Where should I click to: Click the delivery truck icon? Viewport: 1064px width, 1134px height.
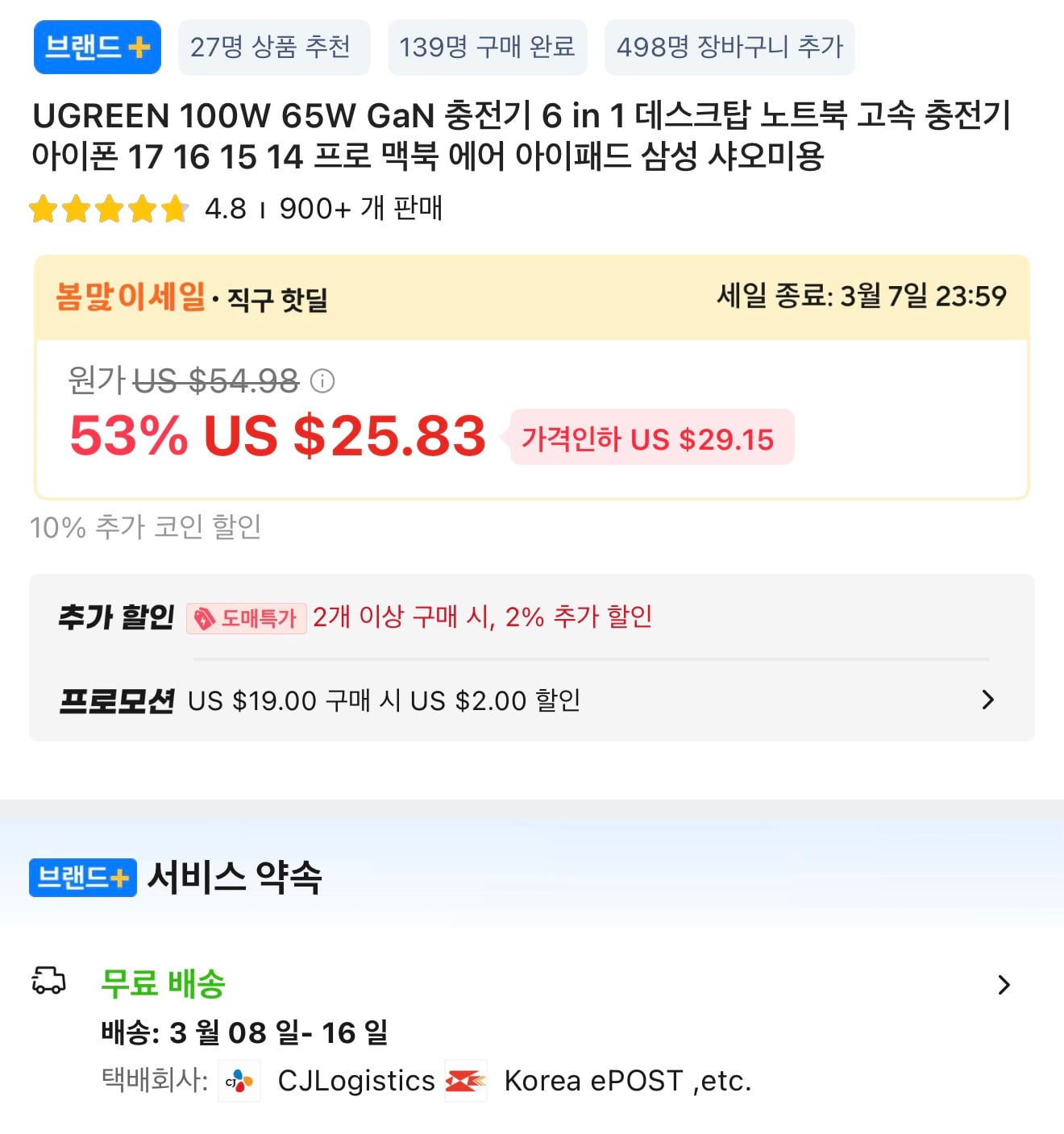pyautogui.click(x=48, y=981)
